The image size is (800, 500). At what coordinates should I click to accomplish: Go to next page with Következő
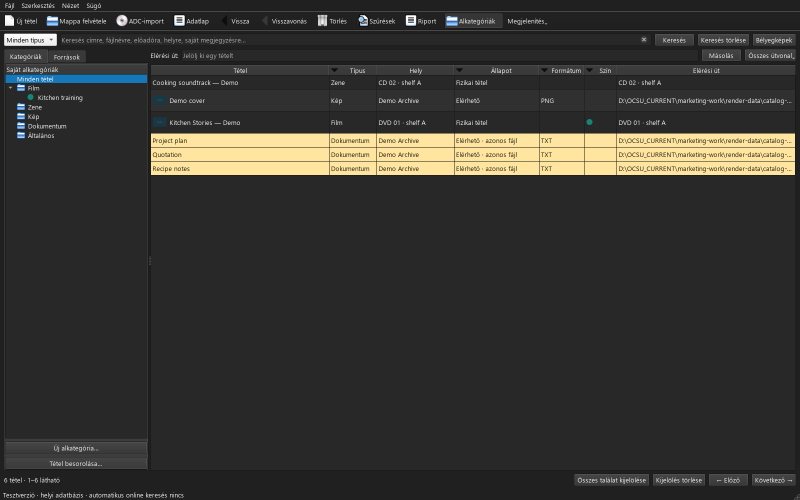(773, 480)
